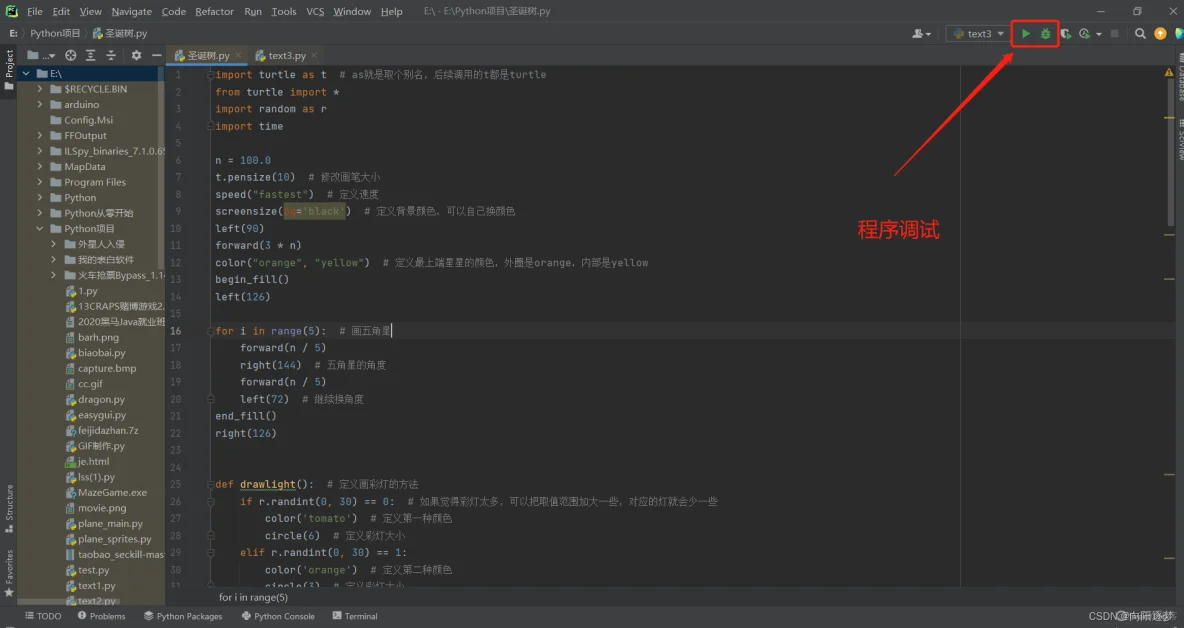This screenshot has width=1184, height=628.
Task: Expand the 外星人入侵 folder
Action: coord(54,245)
